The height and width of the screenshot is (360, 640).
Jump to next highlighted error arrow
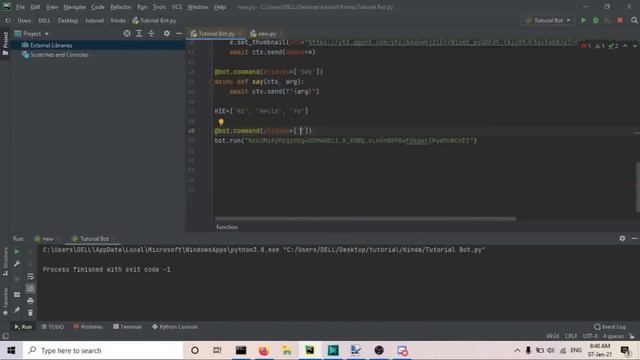point(634,46)
